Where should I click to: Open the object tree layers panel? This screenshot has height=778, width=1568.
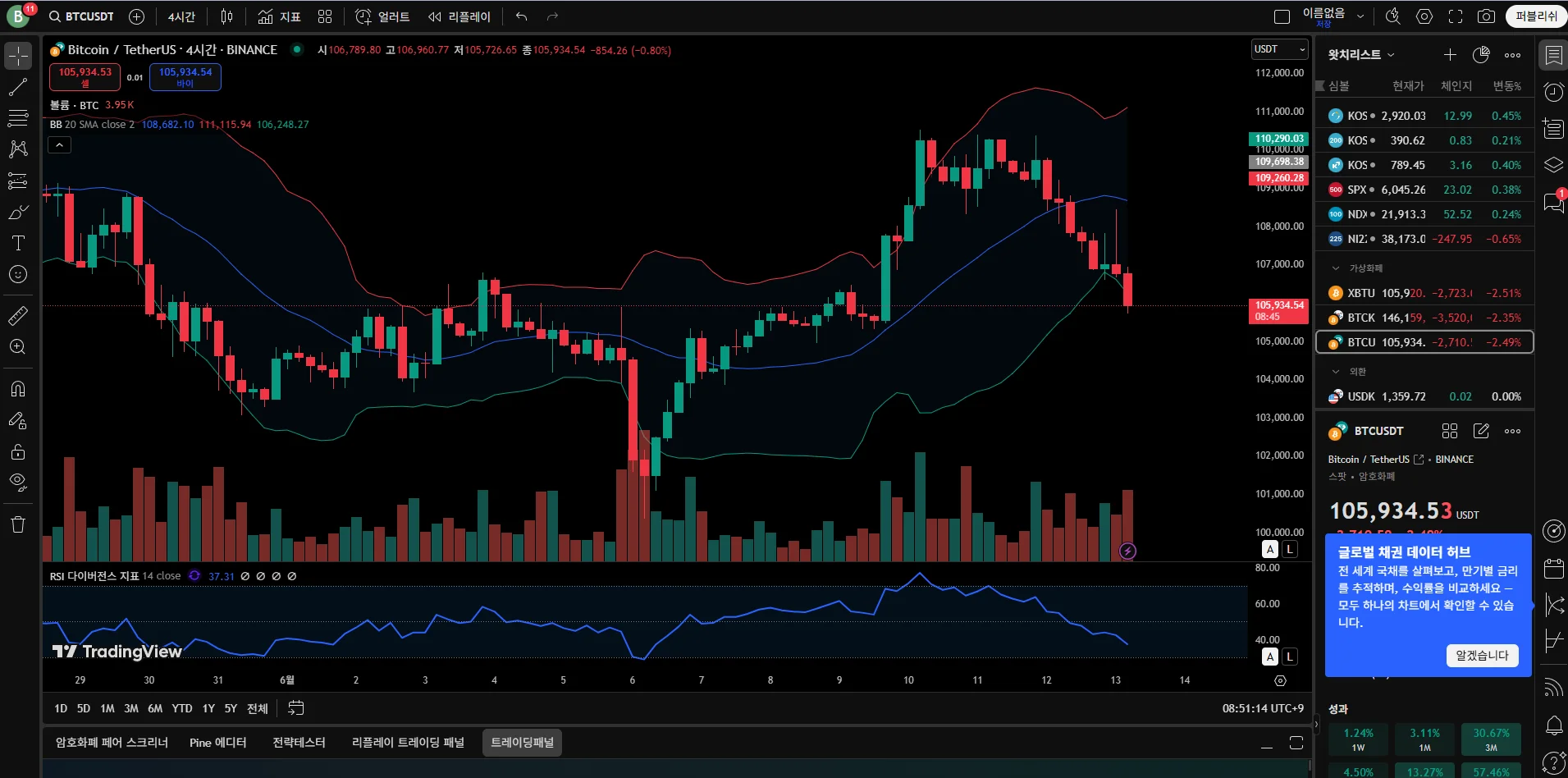tap(1553, 165)
